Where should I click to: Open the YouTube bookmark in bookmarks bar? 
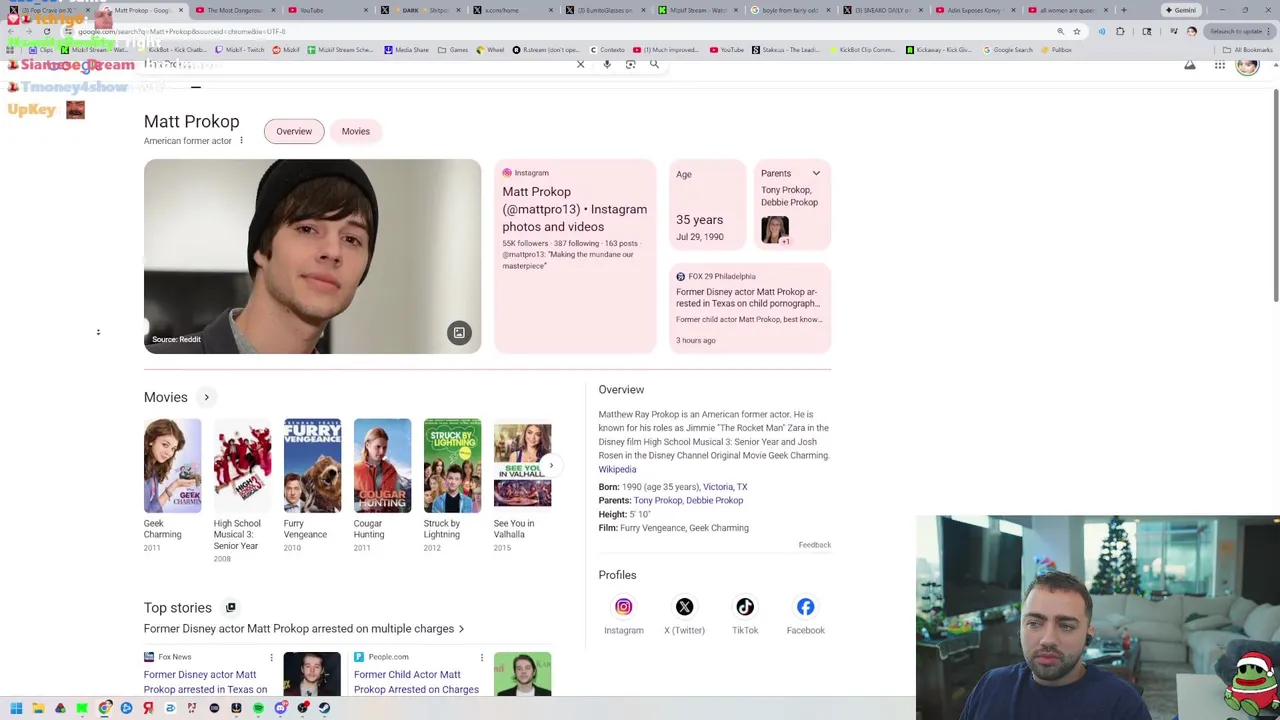point(727,50)
